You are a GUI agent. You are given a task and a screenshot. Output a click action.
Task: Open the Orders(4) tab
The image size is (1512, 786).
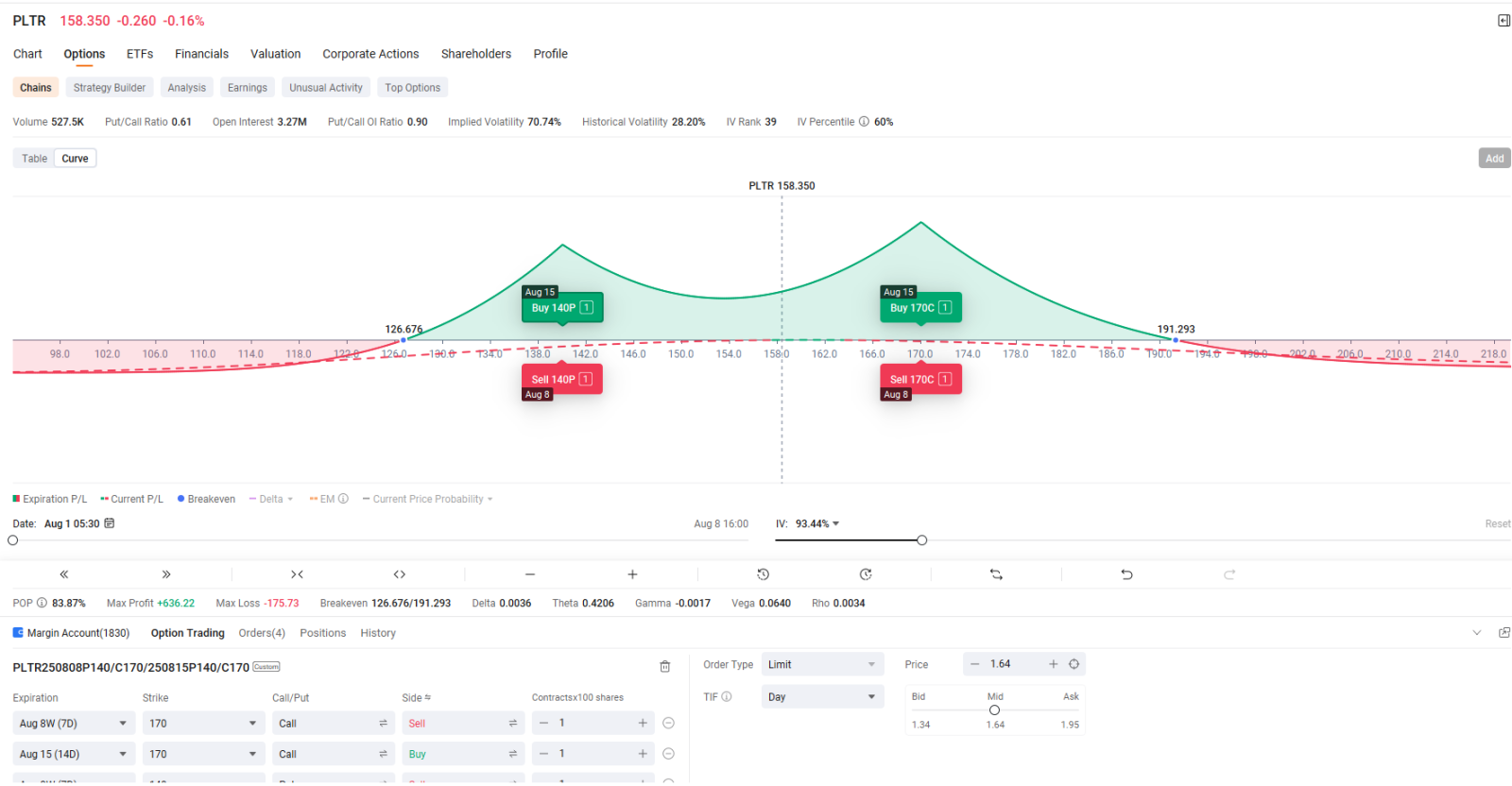point(262,633)
